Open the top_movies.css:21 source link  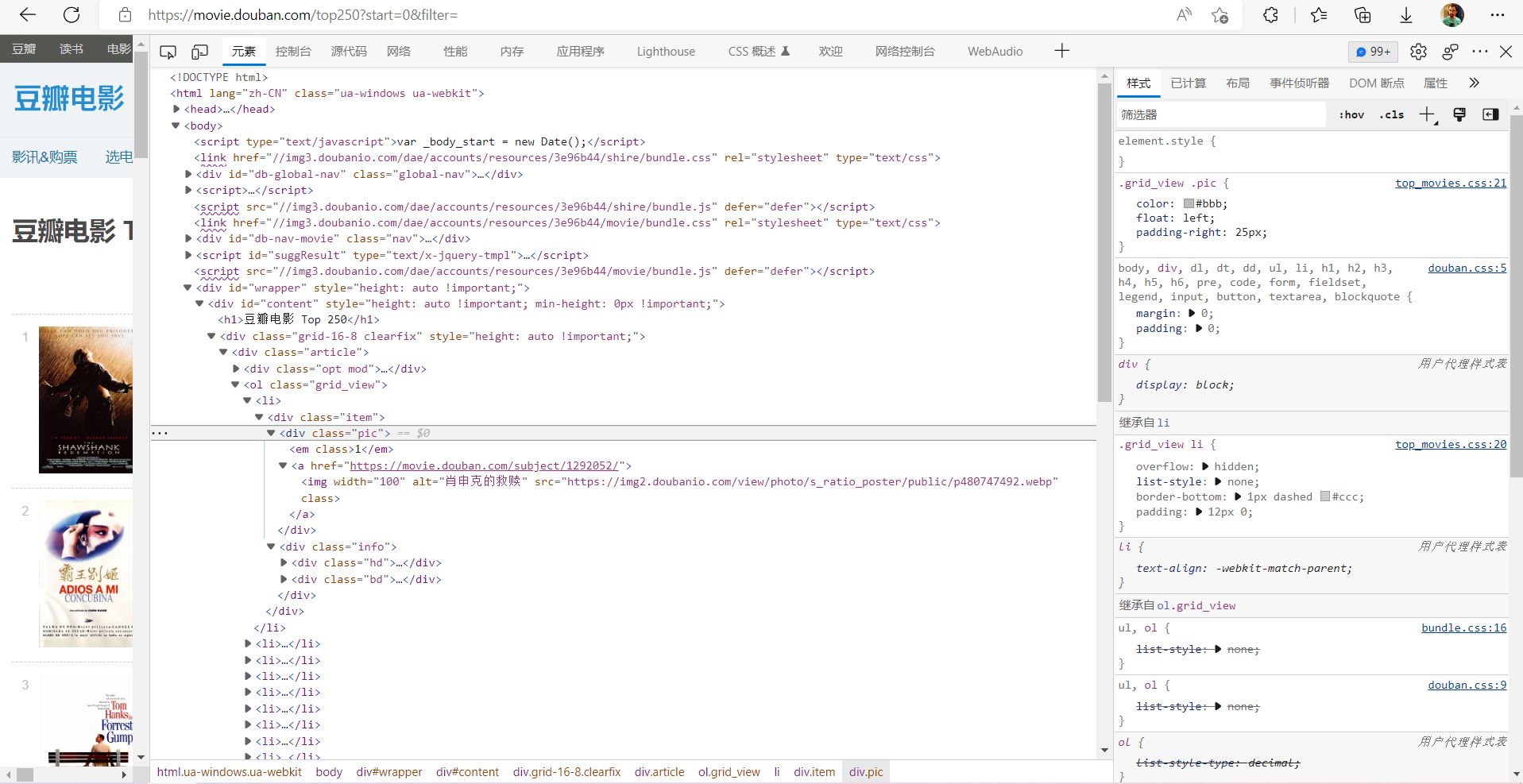pyautogui.click(x=1450, y=183)
